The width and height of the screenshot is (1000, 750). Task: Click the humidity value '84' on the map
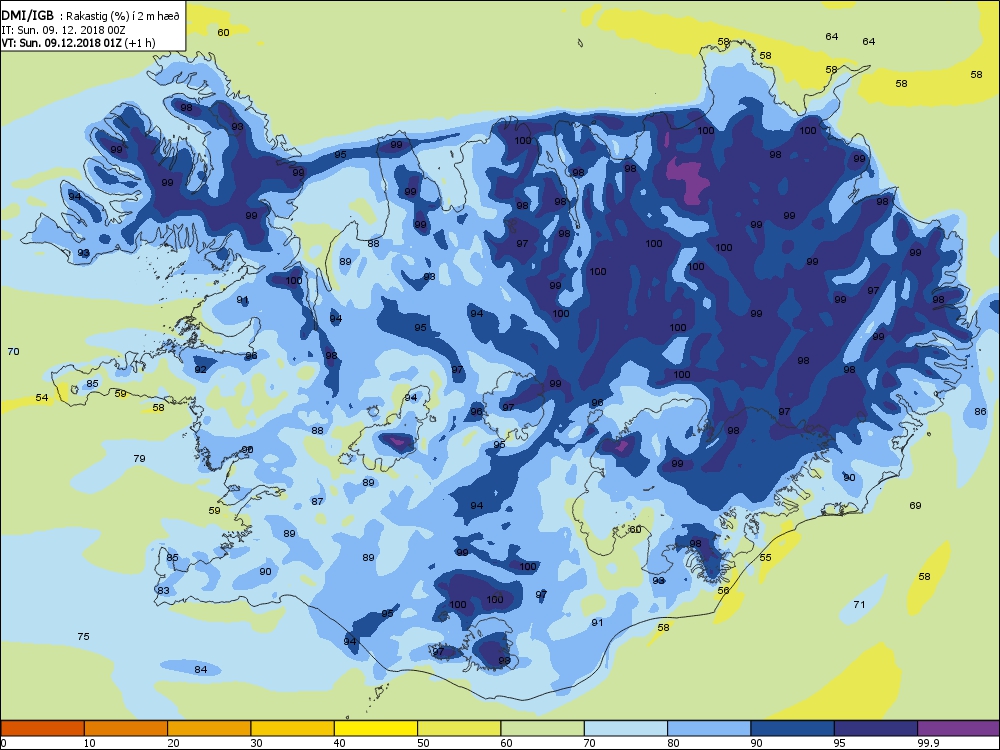pos(200,669)
